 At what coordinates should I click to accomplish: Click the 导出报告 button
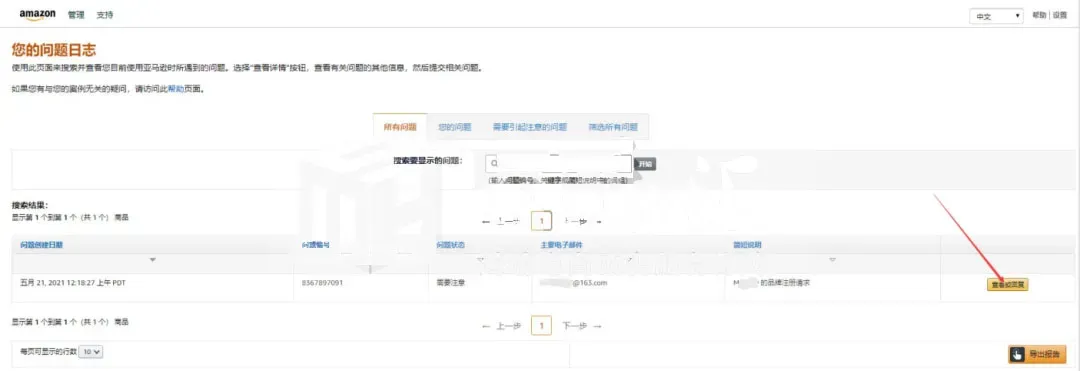1037,354
